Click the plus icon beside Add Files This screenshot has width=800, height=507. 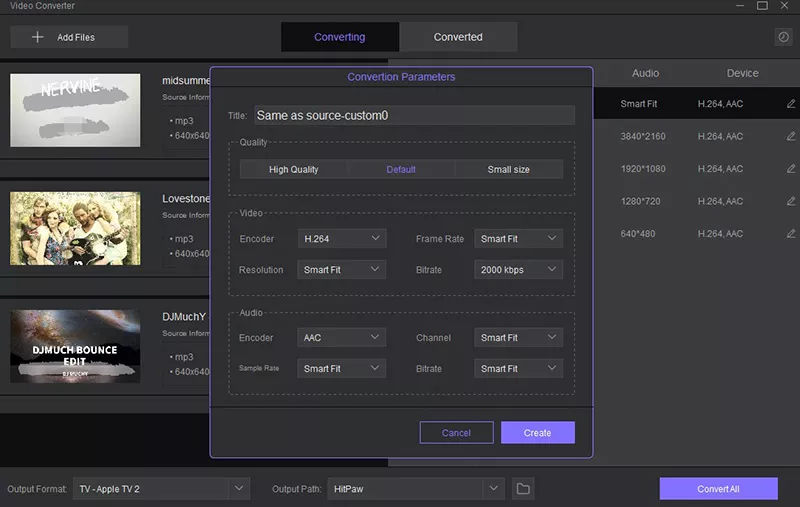37,37
